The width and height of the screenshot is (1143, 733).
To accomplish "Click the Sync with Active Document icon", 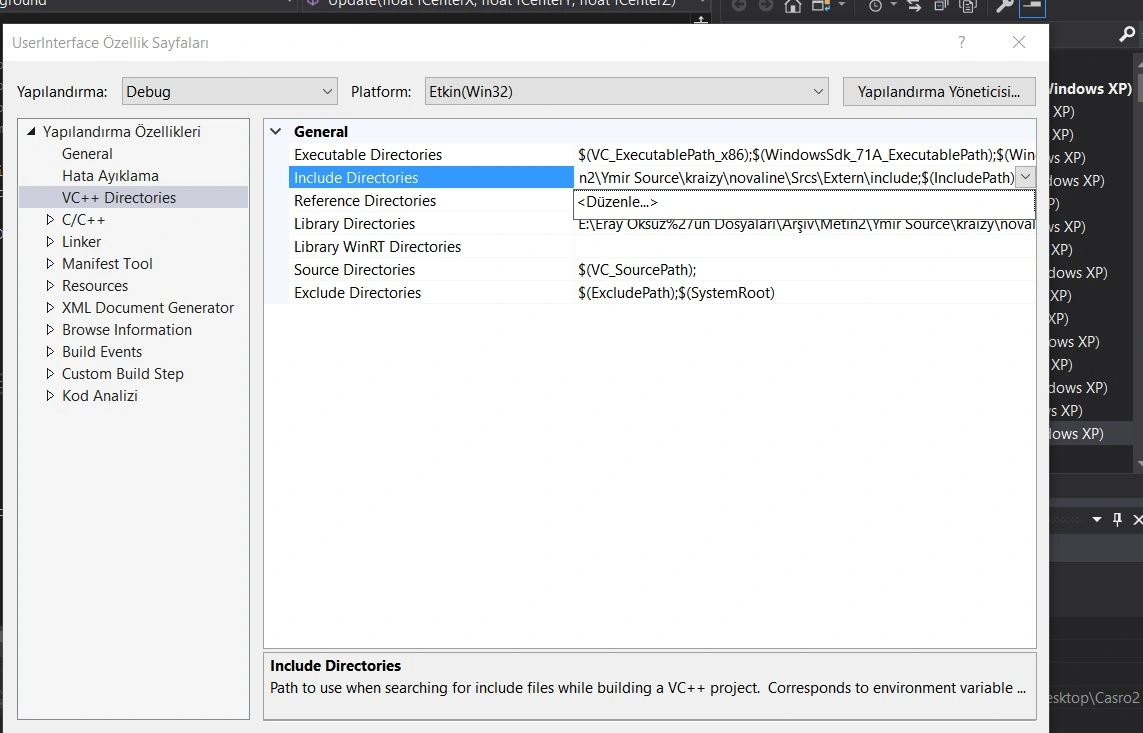I will [x=914, y=6].
